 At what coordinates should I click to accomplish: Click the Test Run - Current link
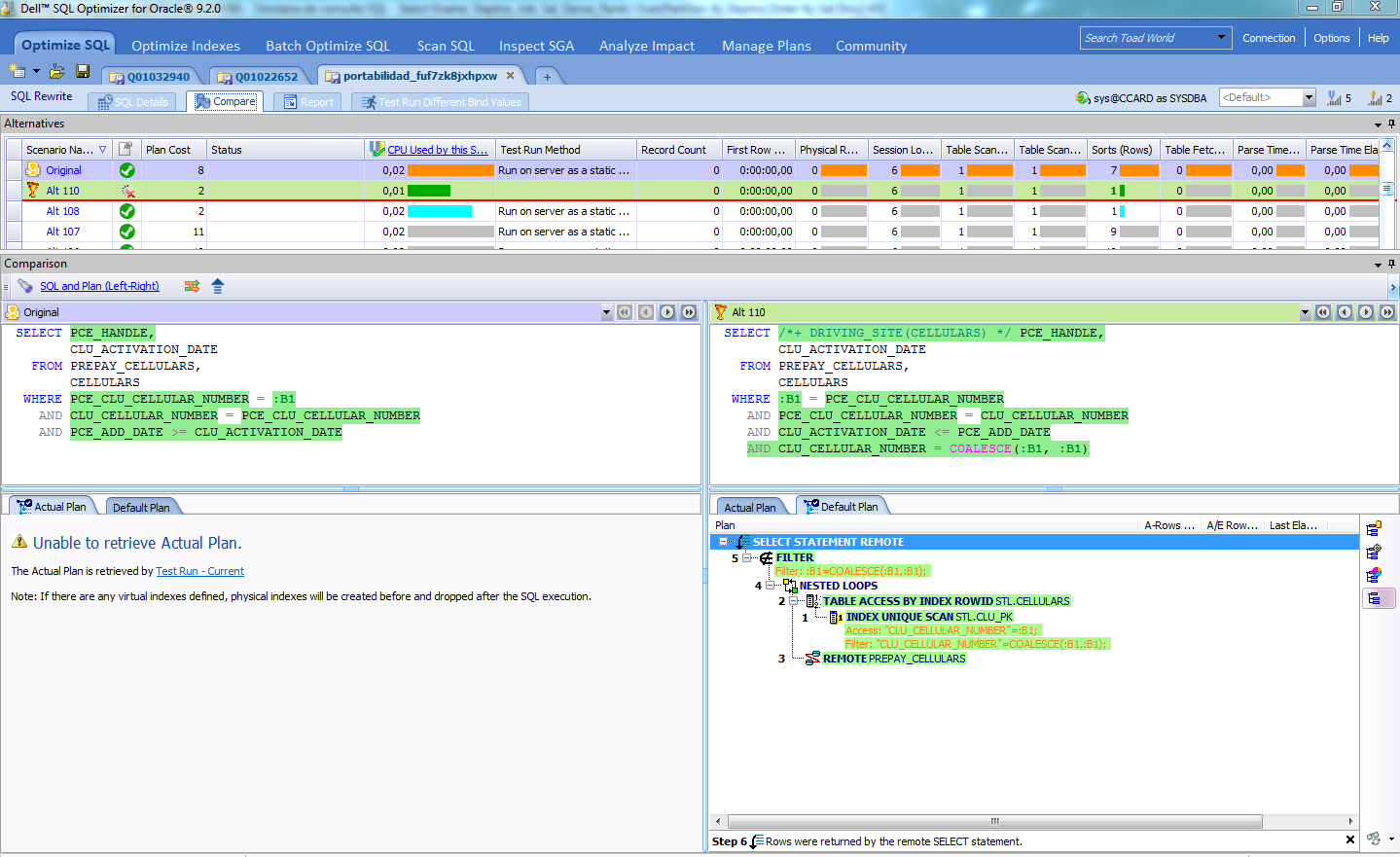(199, 572)
